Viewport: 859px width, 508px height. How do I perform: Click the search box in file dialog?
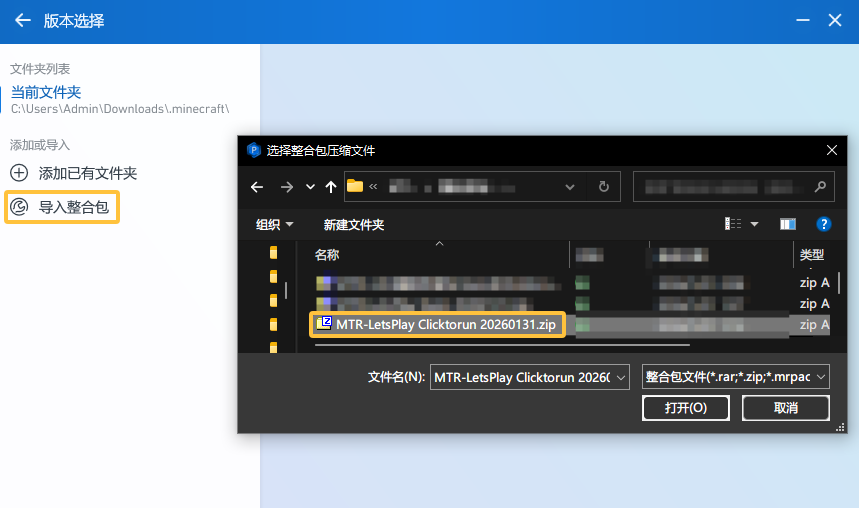pyautogui.click(x=724, y=187)
